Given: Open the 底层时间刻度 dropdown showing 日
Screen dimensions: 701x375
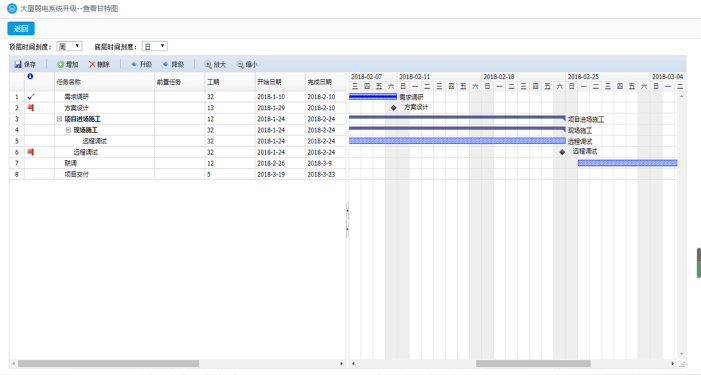Looking at the screenshot, I should 155,46.
